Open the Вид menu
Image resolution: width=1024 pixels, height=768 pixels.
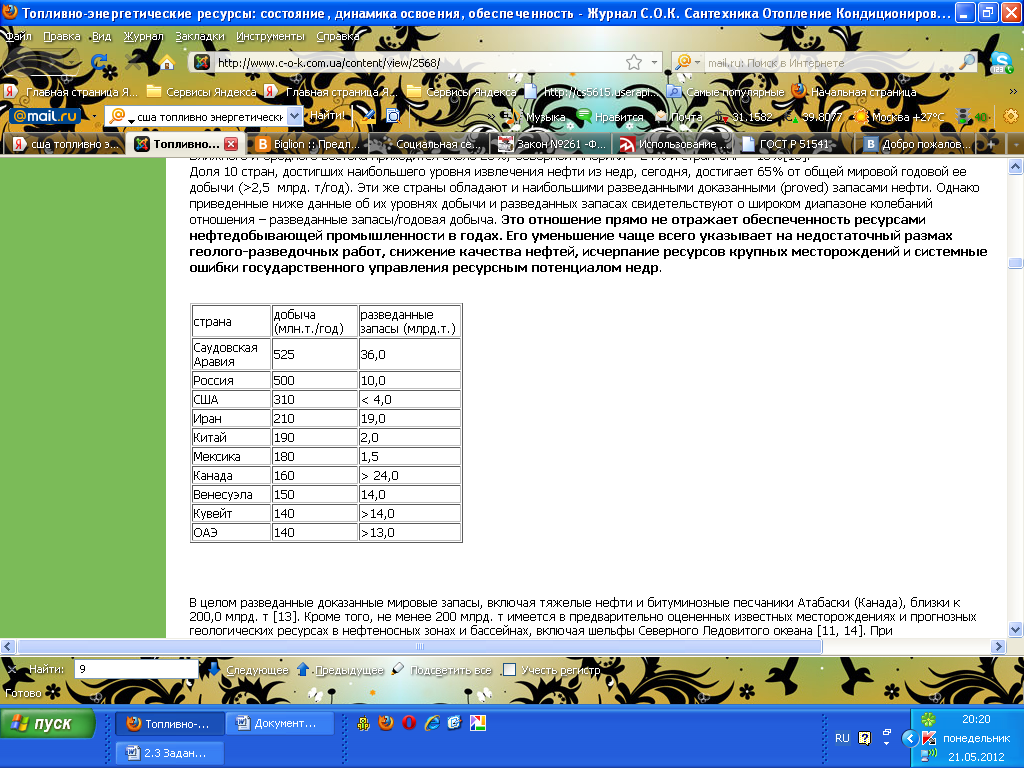click(x=101, y=36)
